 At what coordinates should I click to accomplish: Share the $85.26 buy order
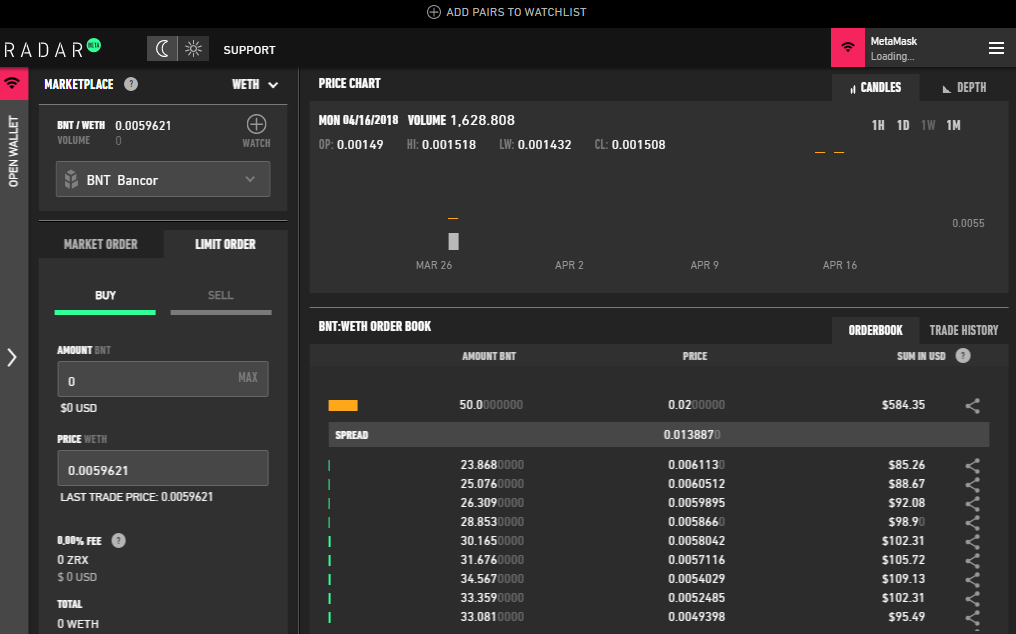[973, 465]
